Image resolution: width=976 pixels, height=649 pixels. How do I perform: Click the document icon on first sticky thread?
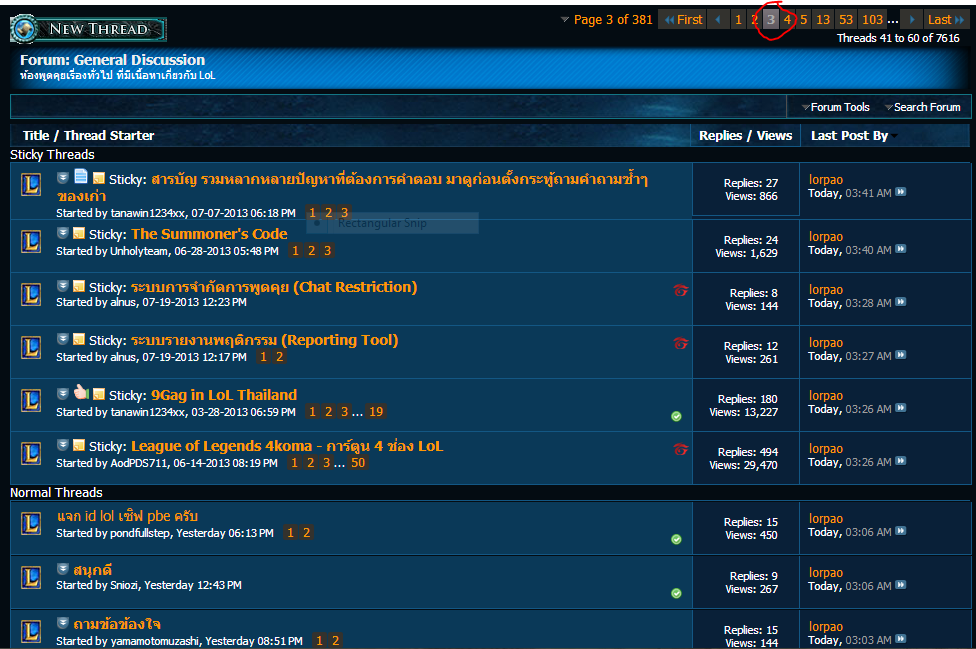[x=81, y=176]
